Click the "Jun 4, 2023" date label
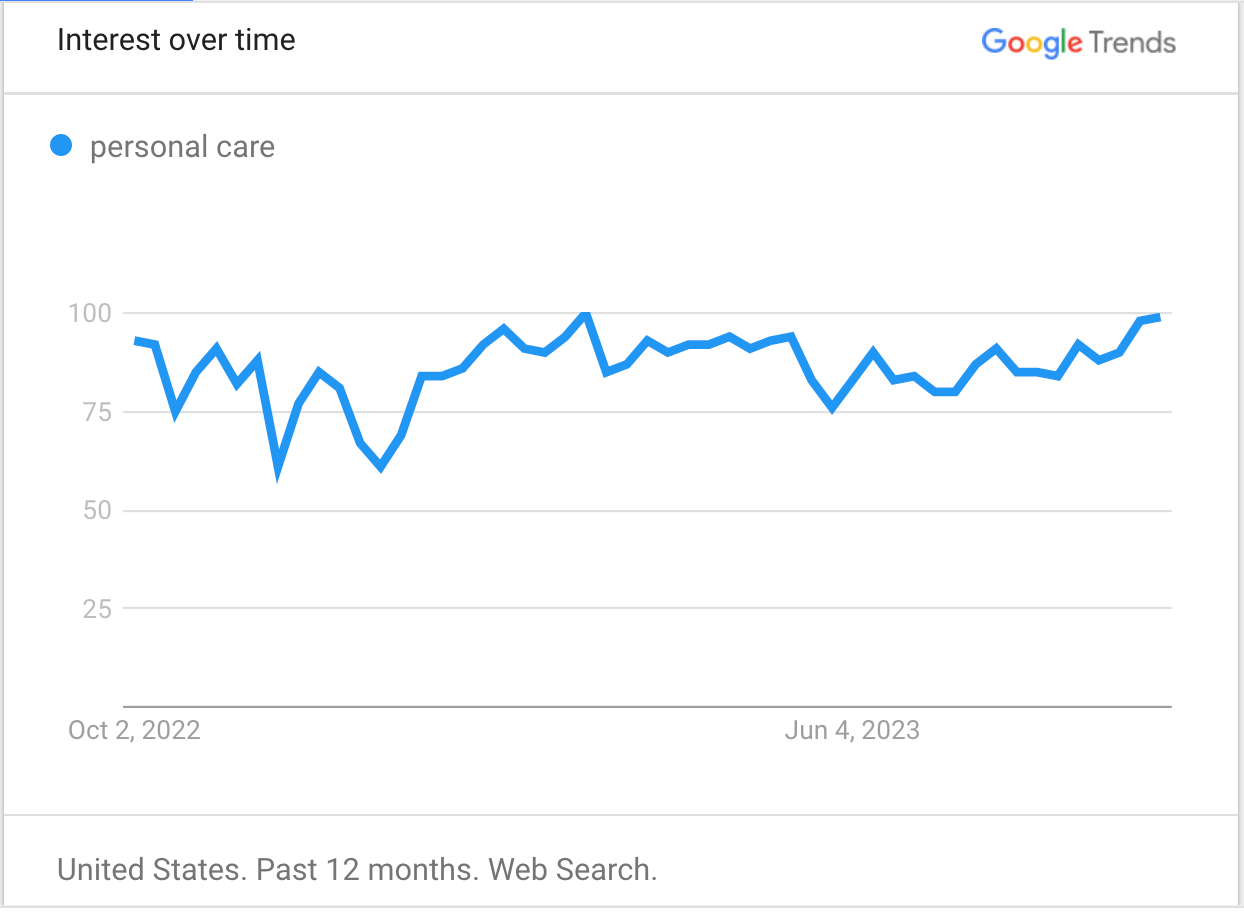1244x916 pixels. 851,730
